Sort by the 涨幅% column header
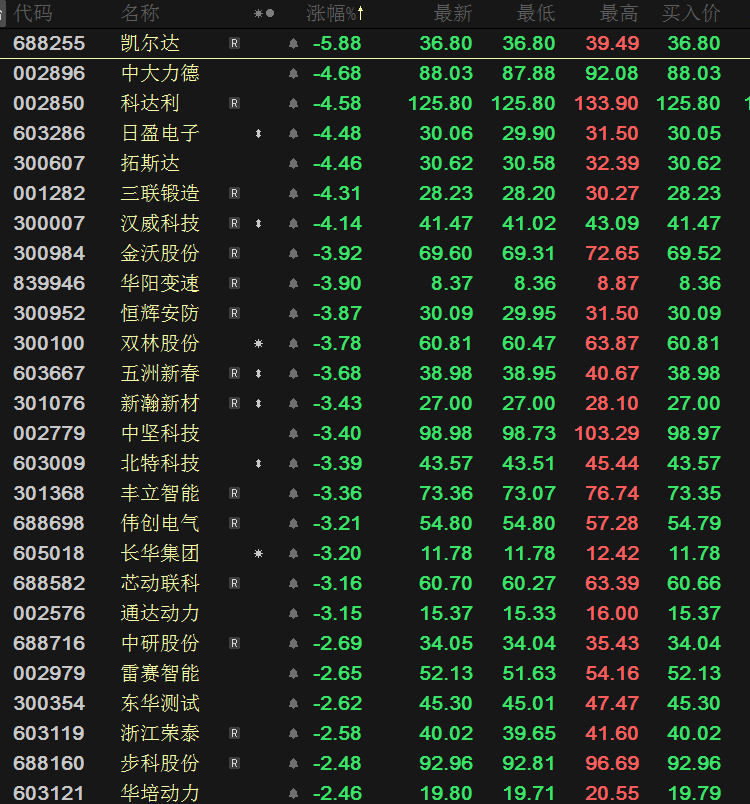The width and height of the screenshot is (750, 804). pyautogui.click(x=335, y=13)
